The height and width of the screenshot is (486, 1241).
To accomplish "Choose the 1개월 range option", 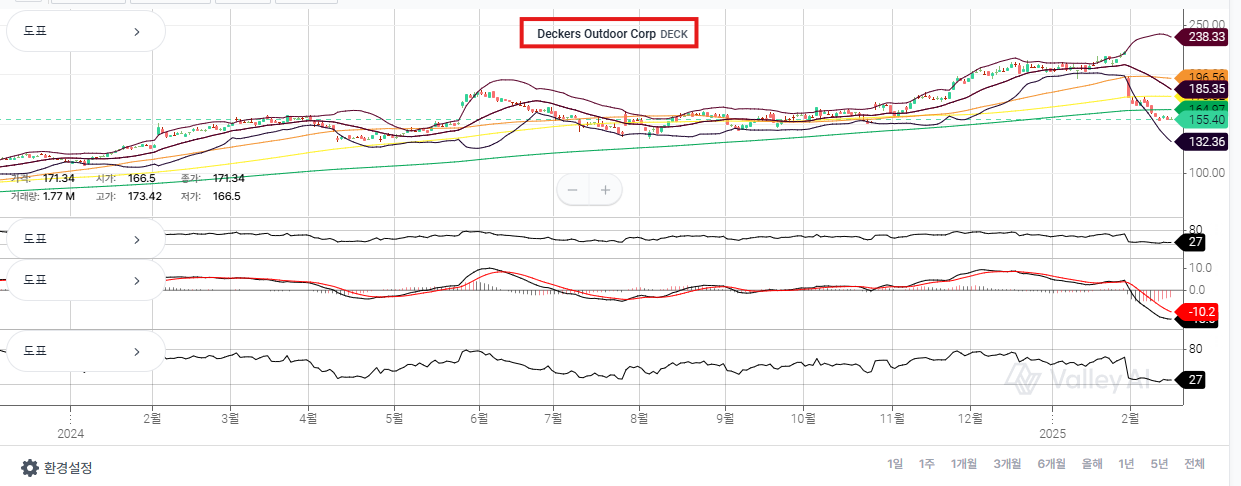I will [x=964, y=464].
